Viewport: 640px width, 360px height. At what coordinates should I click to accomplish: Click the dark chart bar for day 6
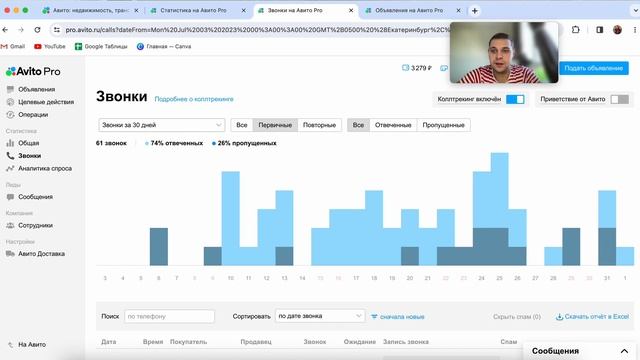(x=159, y=247)
